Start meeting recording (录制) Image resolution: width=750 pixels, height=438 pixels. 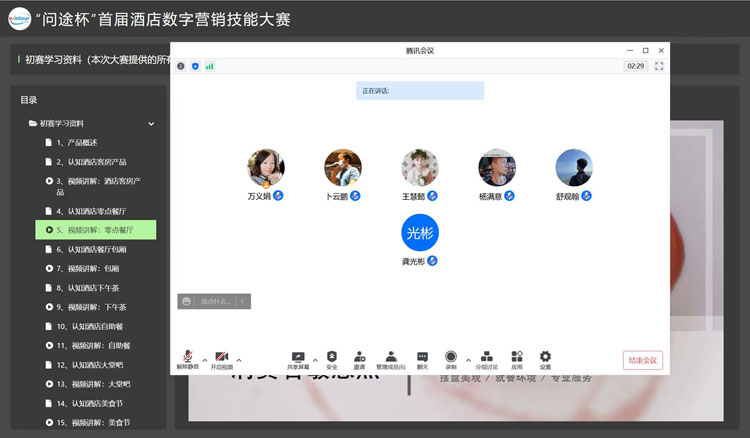coord(451,360)
